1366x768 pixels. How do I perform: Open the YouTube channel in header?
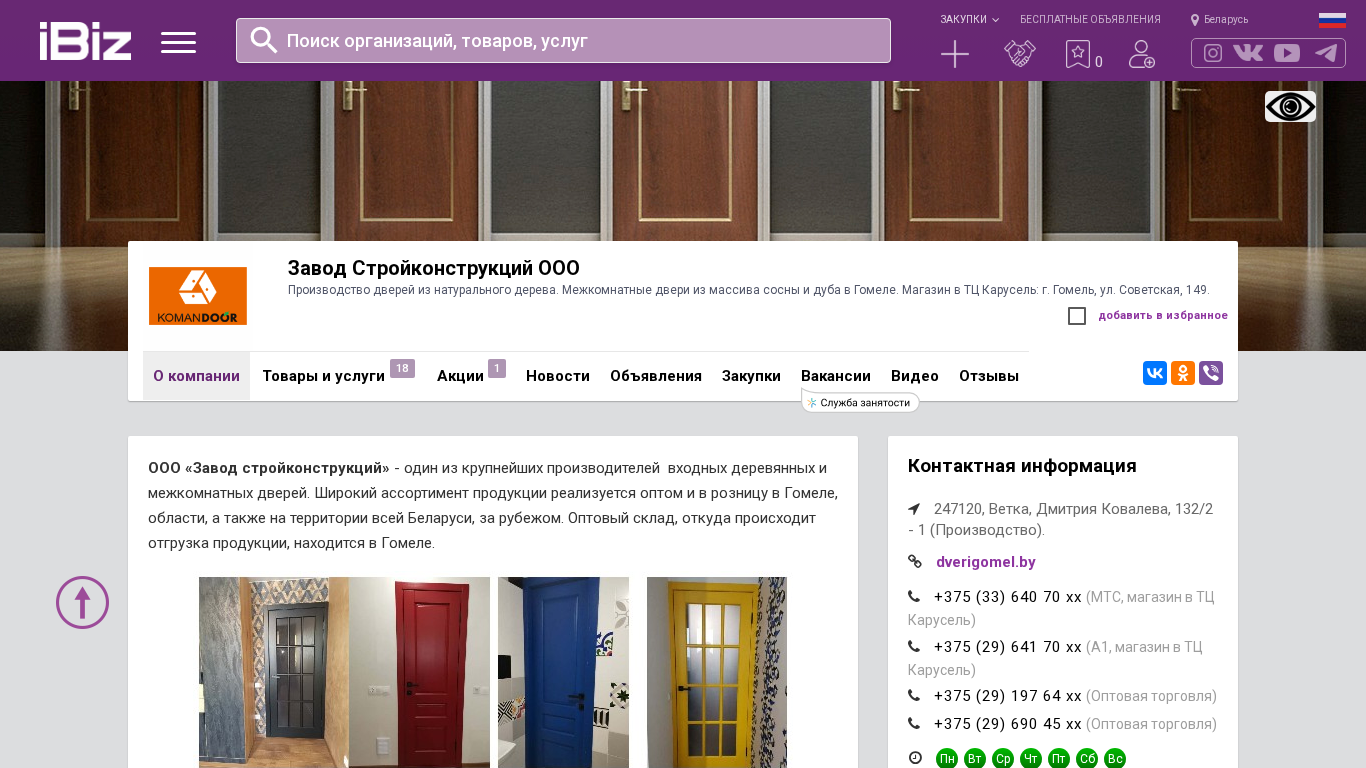pos(1287,53)
